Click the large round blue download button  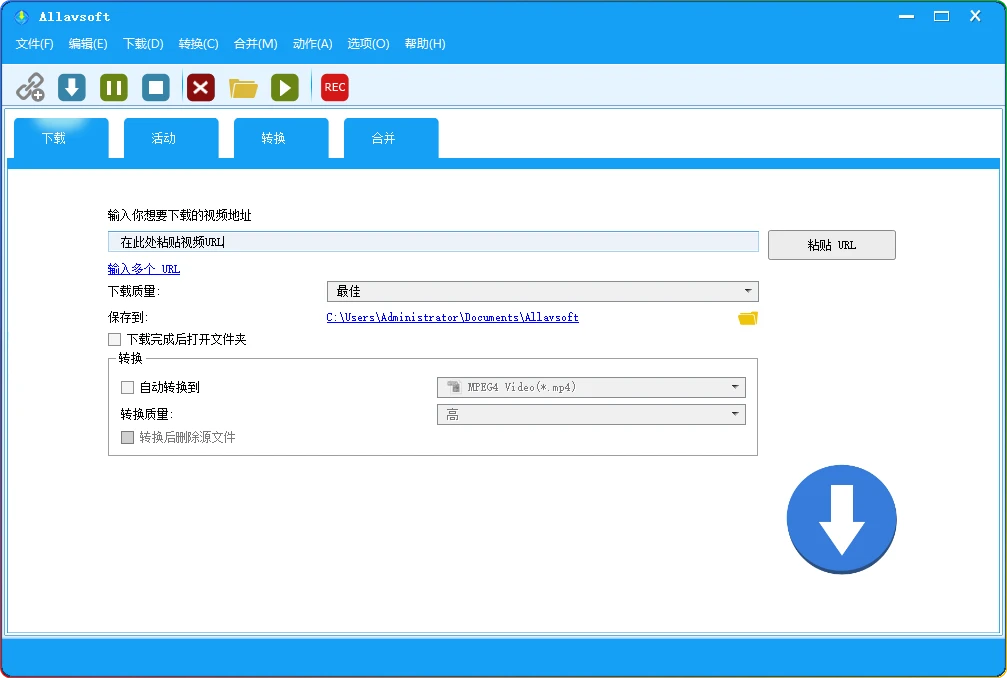coord(841,519)
